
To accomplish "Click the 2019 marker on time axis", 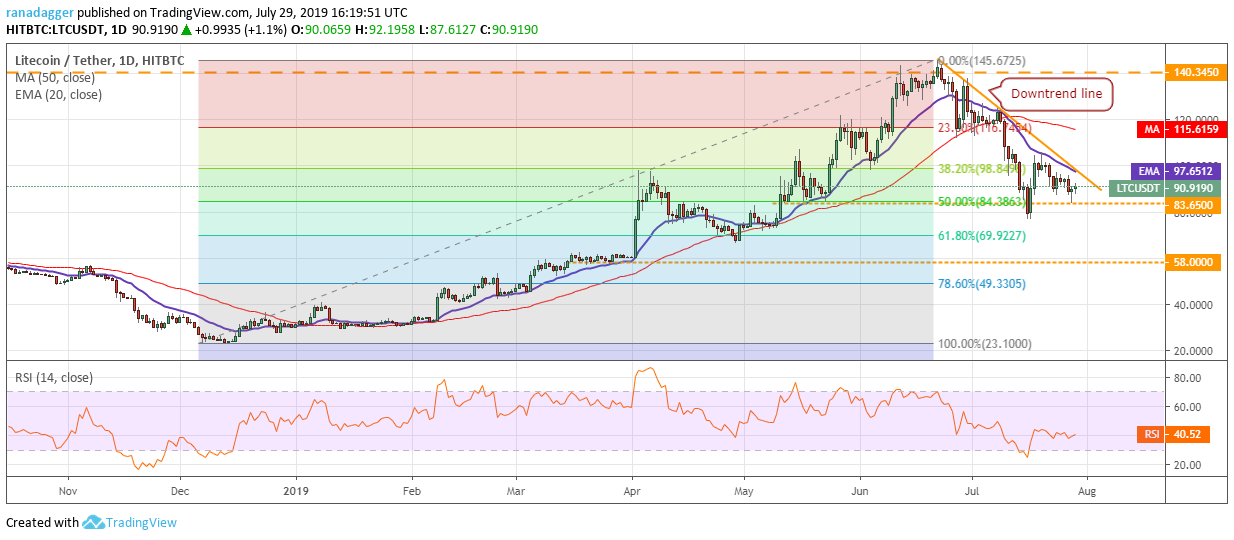I will pos(295,491).
